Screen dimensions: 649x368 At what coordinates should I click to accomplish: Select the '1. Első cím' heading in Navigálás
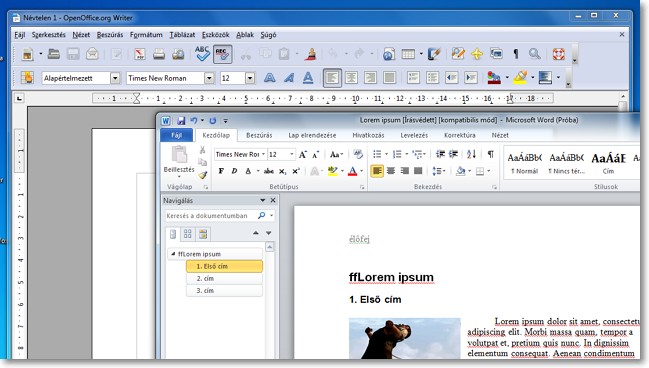(x=224, y=266)
